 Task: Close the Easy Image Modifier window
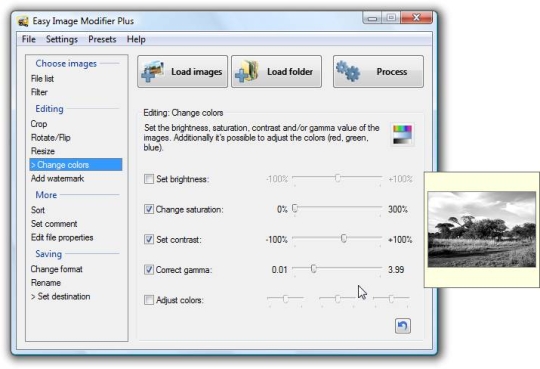pos(416,18)
